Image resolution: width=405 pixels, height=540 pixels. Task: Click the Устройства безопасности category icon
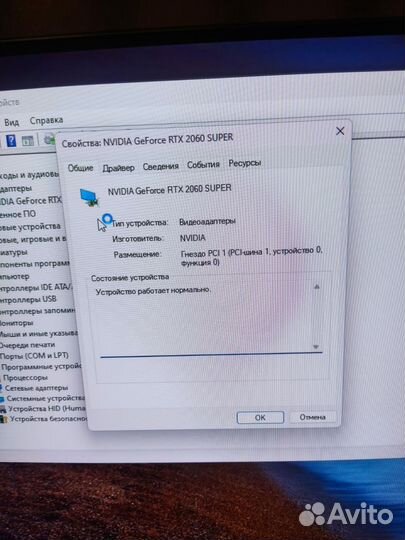click(4, 419)
